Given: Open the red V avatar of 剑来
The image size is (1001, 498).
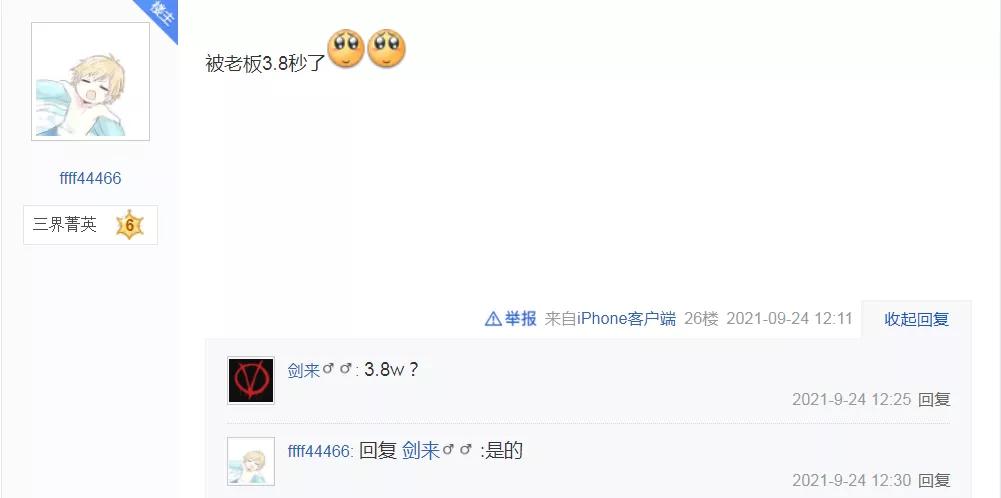Looking at the screenshot, I should tap(251, 381).
